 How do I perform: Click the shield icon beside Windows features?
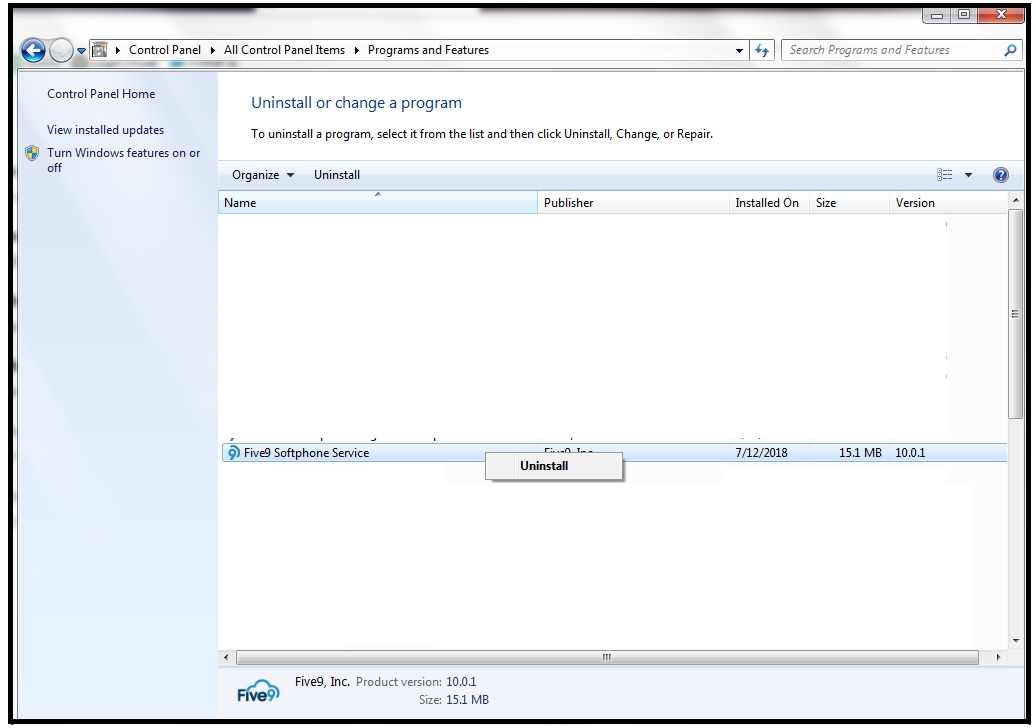pyautogui.click(x=32, y=153)
